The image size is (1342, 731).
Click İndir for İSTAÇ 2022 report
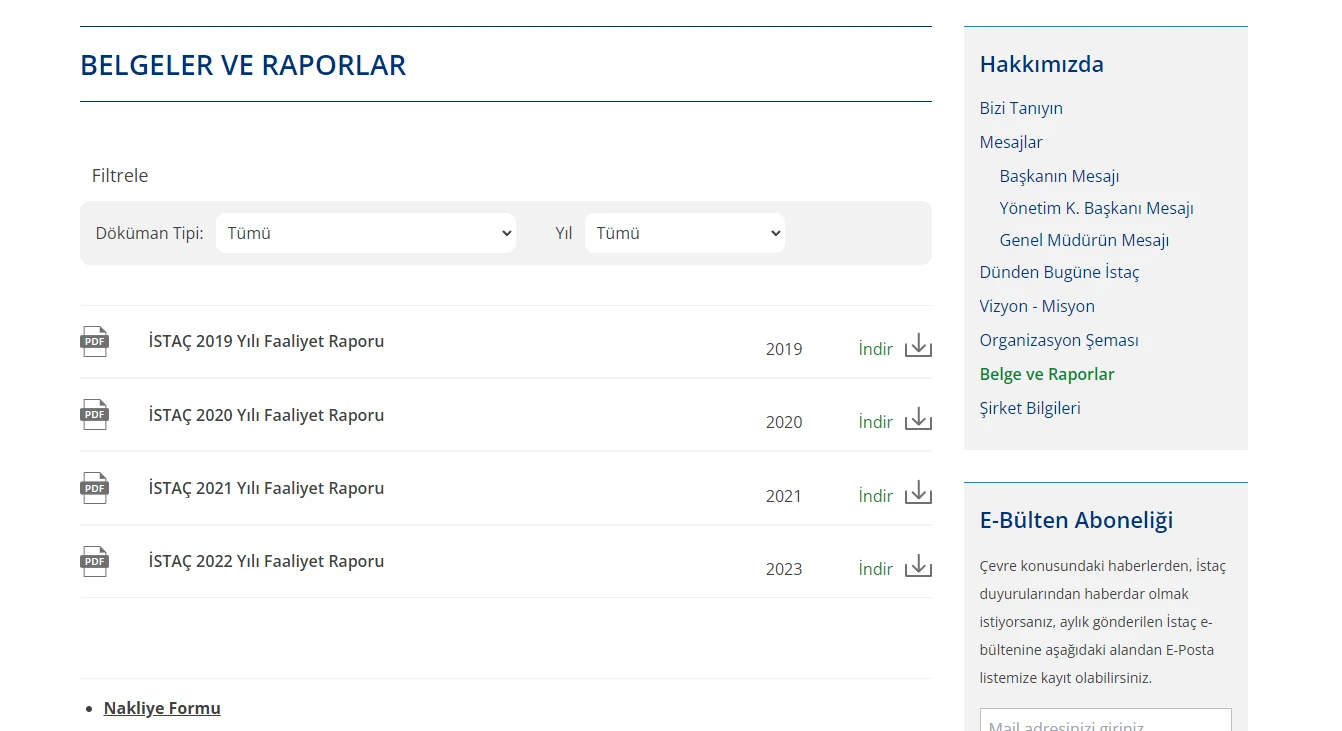(875, 569)
